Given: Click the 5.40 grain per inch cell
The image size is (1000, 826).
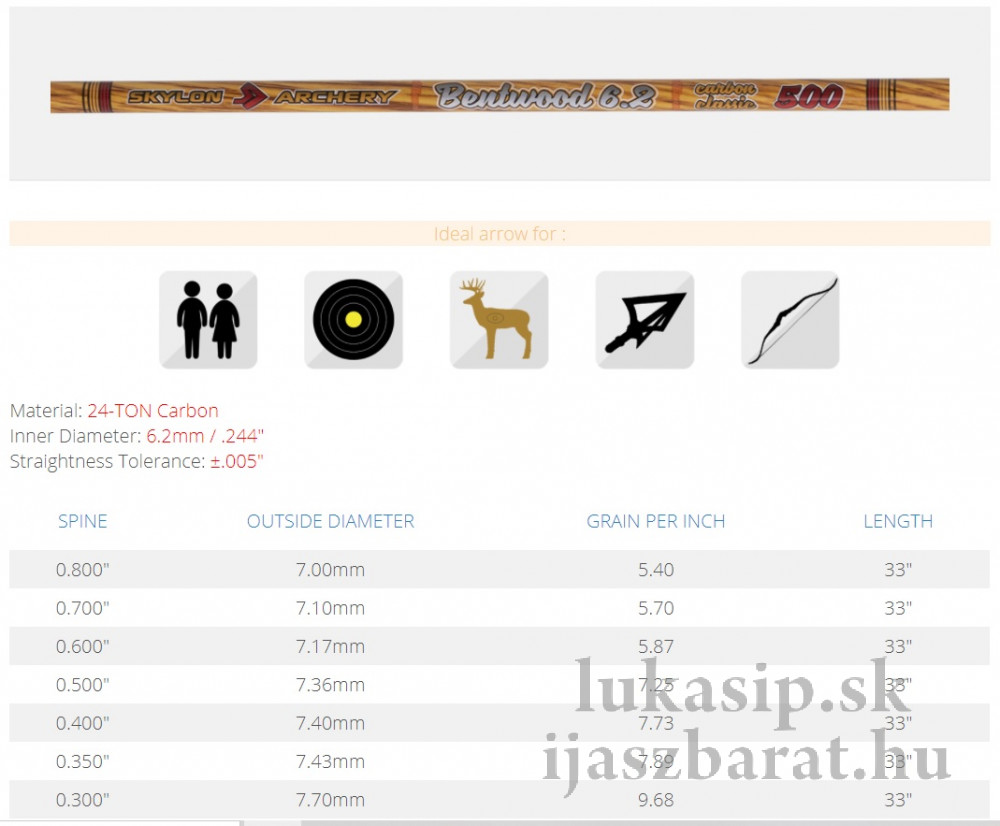Looking at the screenshot, I should 656,570.
